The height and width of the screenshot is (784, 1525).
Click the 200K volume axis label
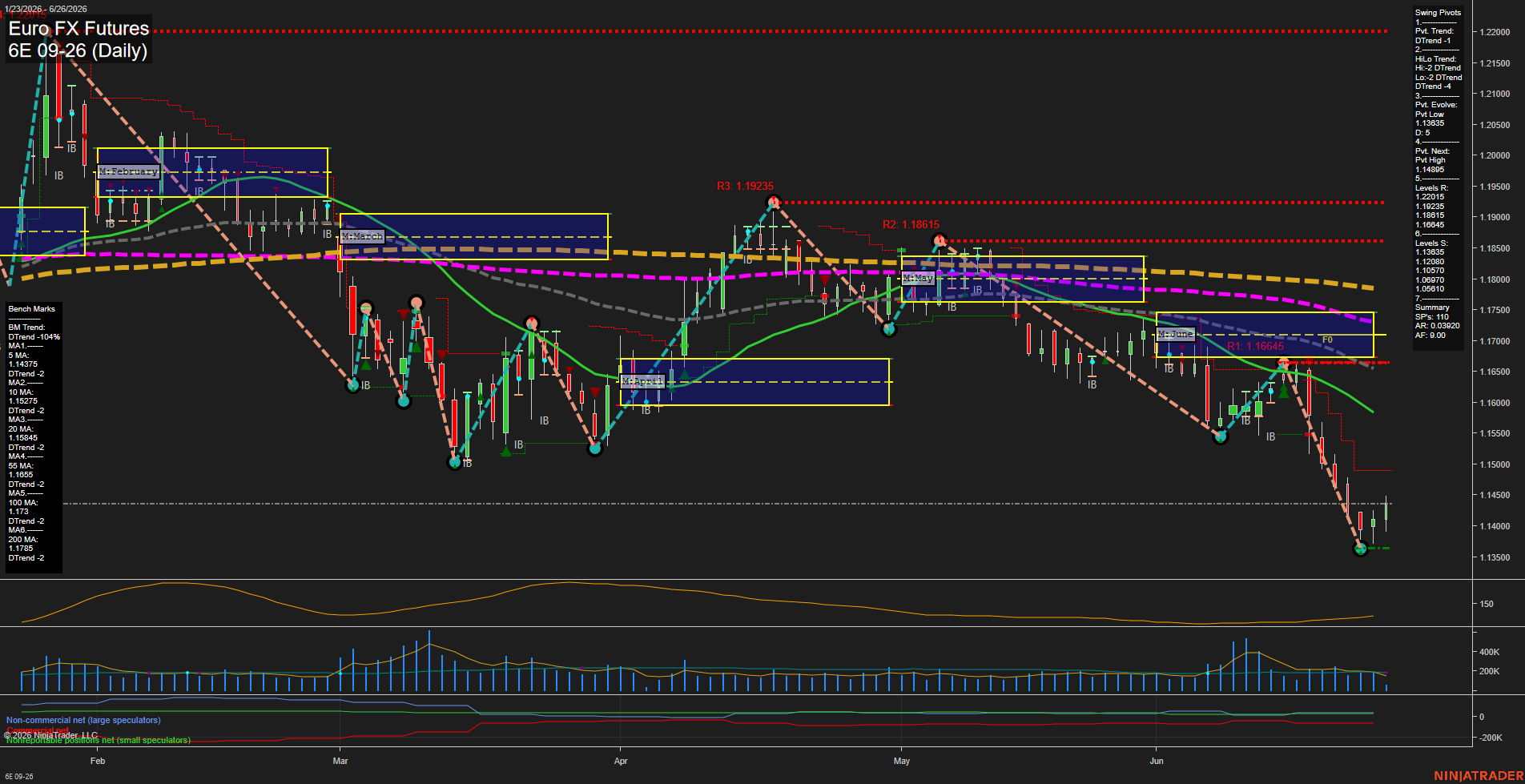1489,671
